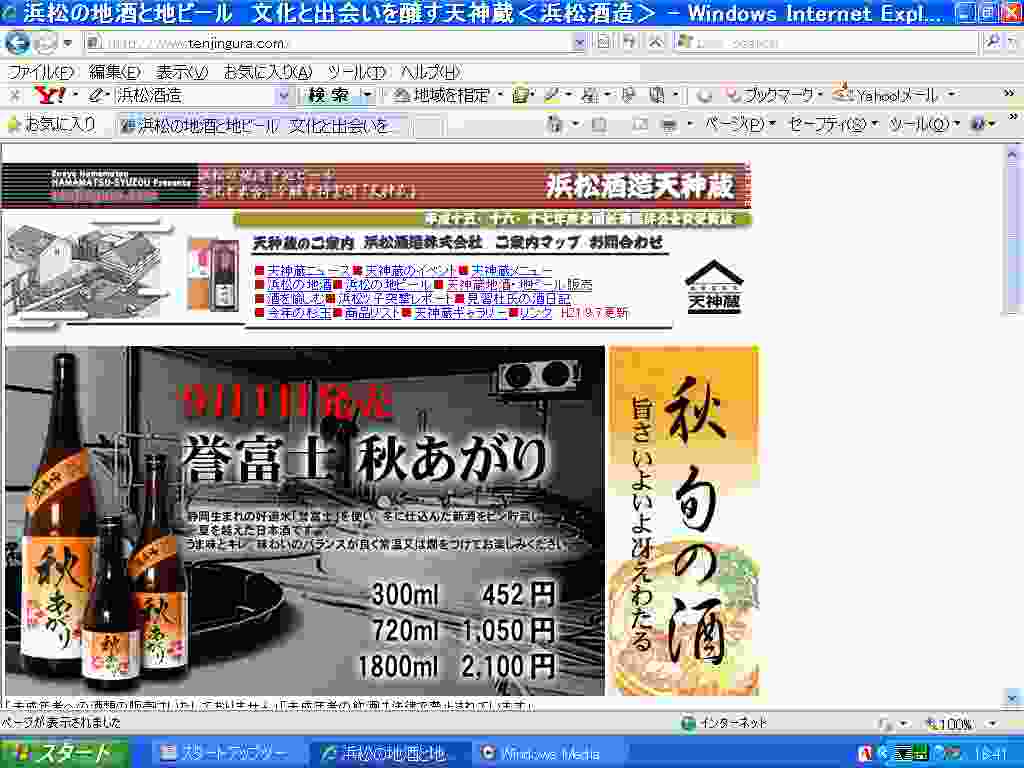
Task: Click 天神蔵のご案内 heading link
Action: [x=303, y=244]
